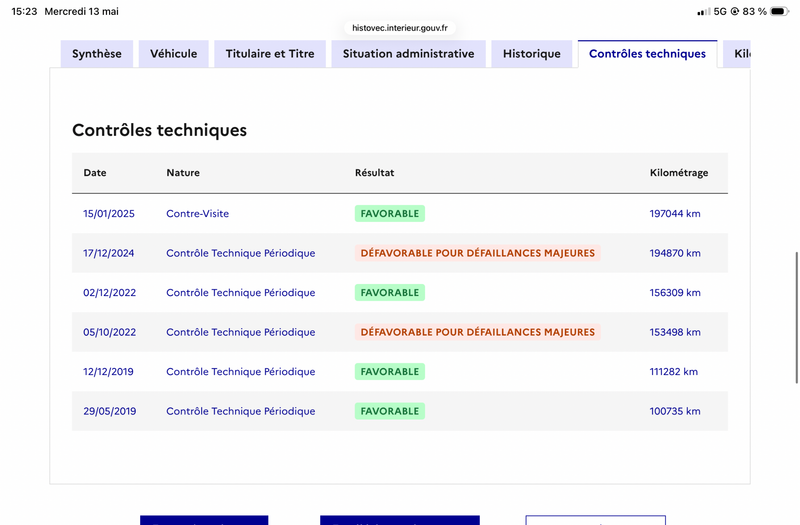Click the 05/10/2022 Contrôle Technique Périodique row
The image size is (800, 525).
400,332
